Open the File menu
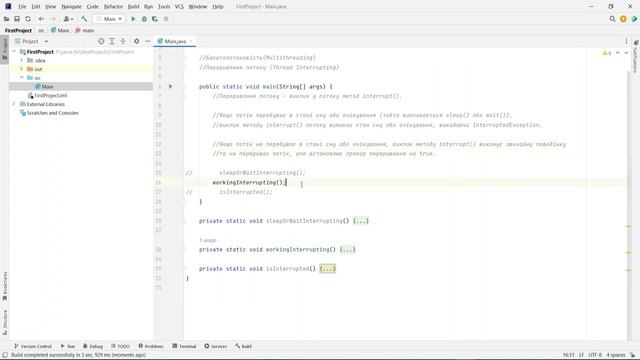 [x=22, y=7]
